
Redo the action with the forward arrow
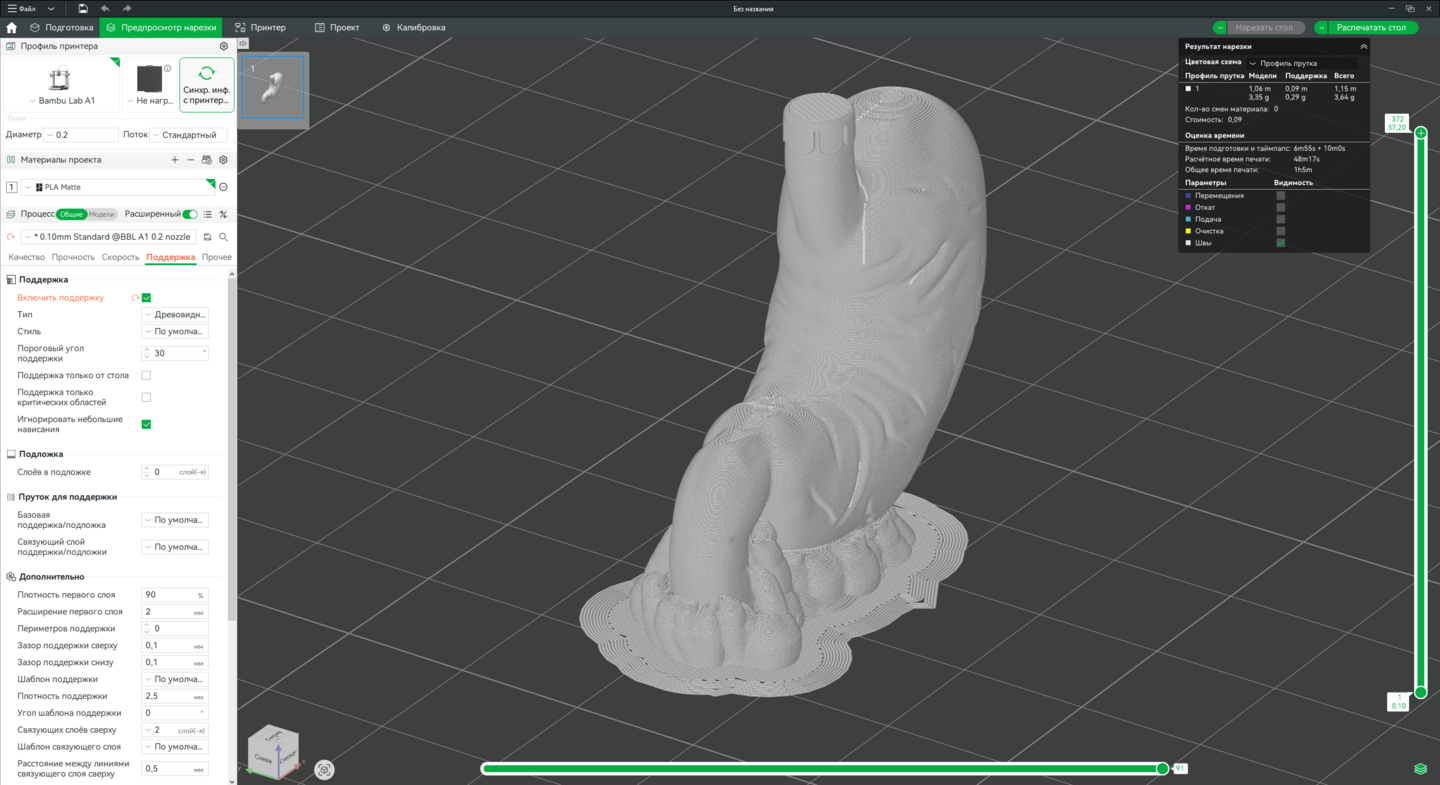[x=127, y=9]
